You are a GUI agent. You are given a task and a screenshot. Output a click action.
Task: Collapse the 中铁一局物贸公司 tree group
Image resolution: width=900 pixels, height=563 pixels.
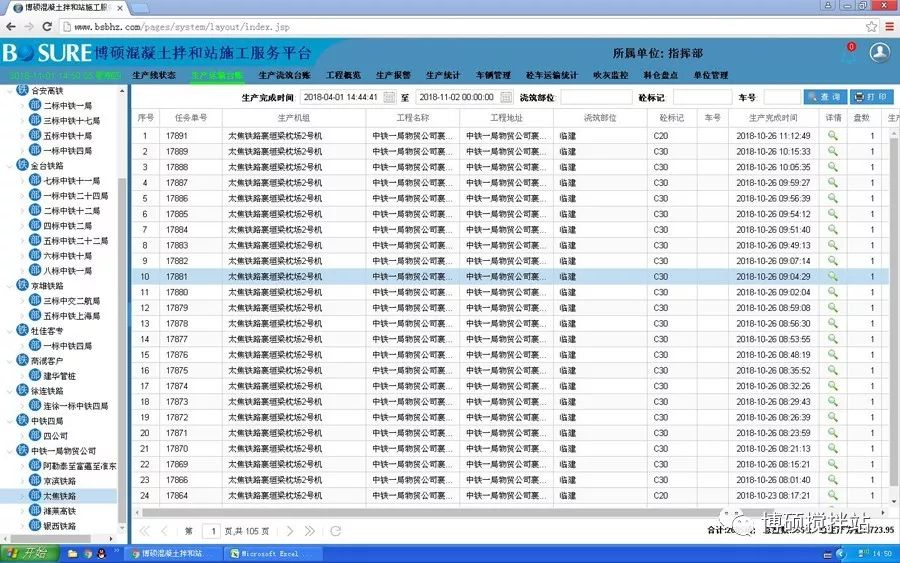(x=9, y=451)
